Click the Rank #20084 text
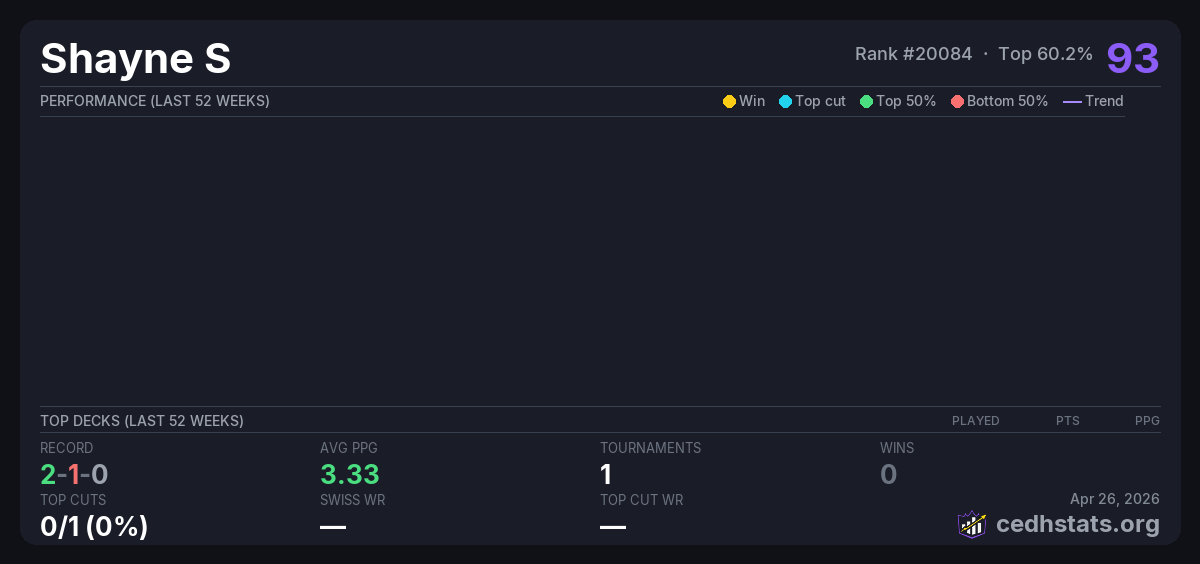1200x564 pixels. pos(913,54)
